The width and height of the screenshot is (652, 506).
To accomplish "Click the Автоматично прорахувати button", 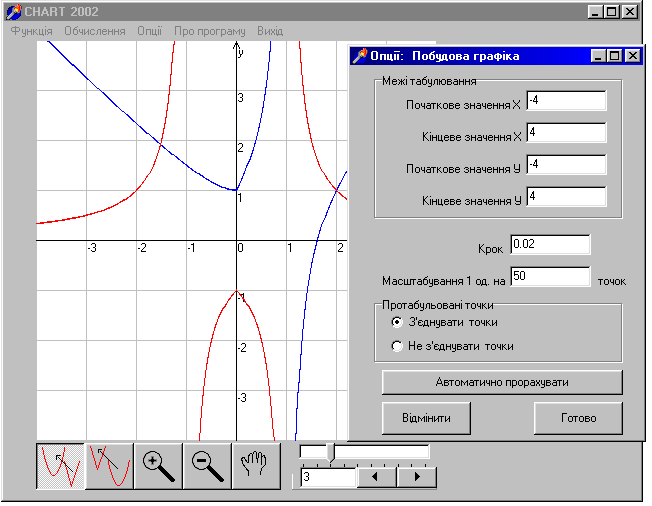I will tap(502, 382).
